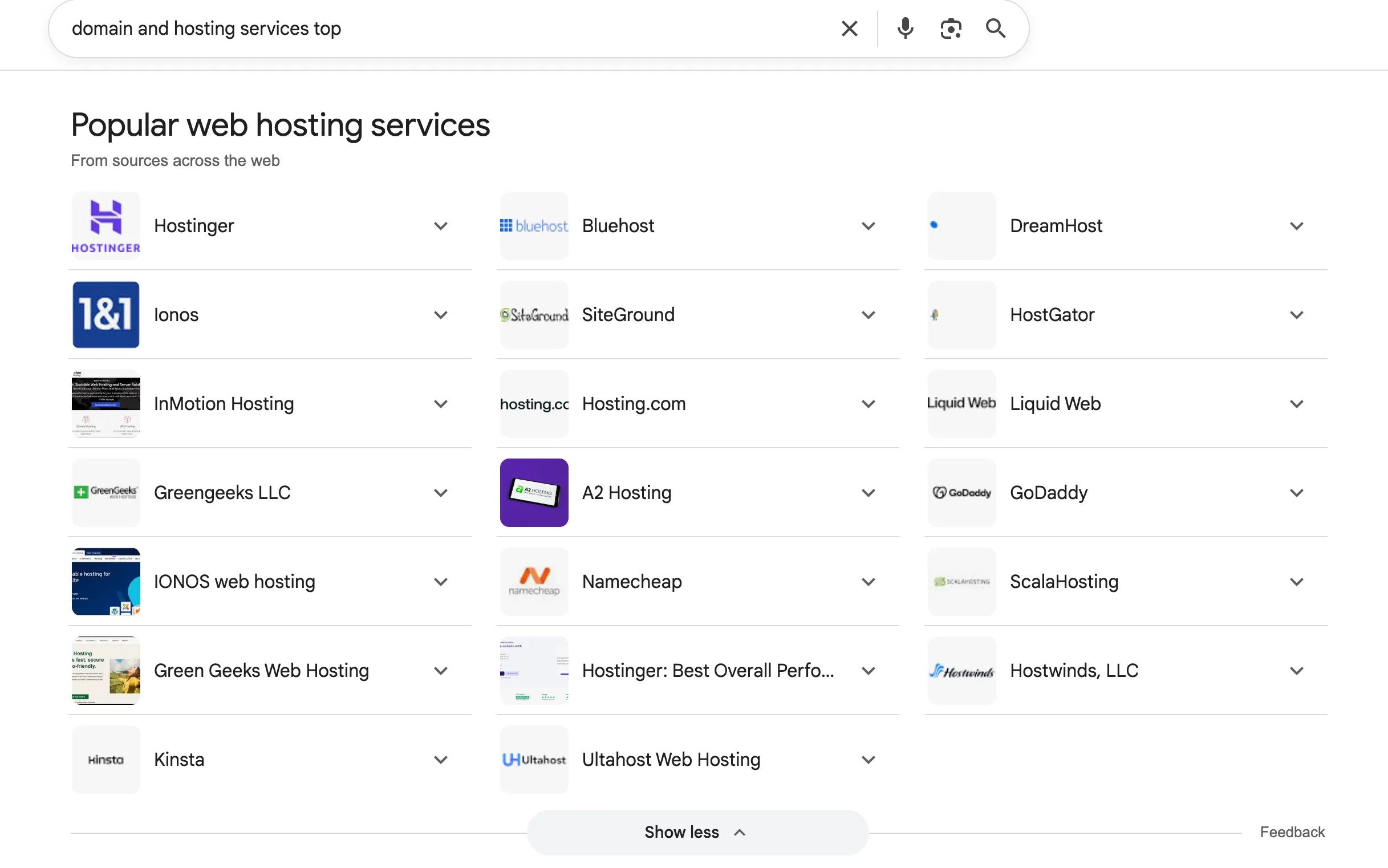Click the magnifying glass search icon
1388x868 pixels.
tap(996, 27)
